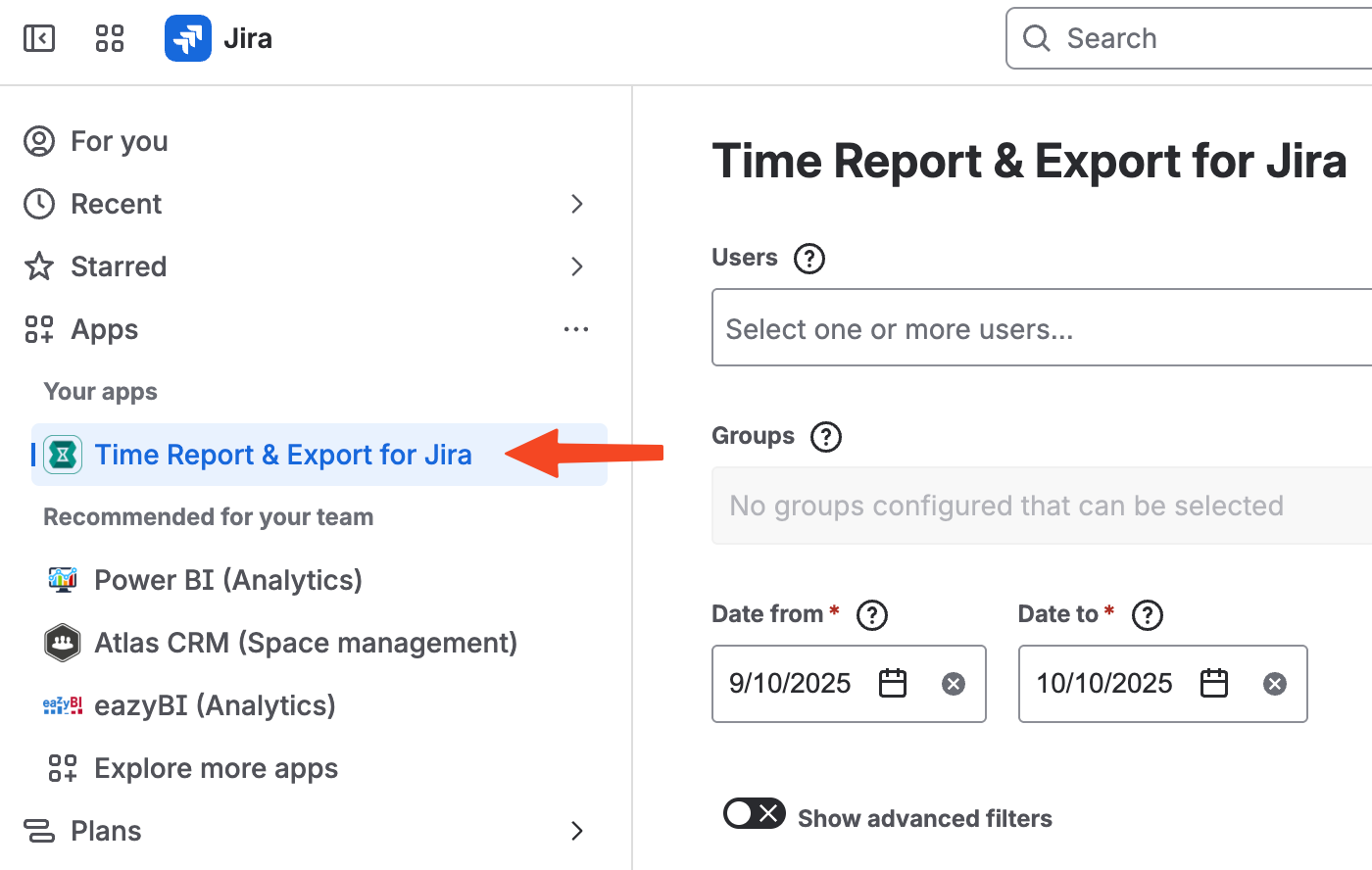Image resolution: width=1372 pixels, height=870 pixels.
Task: Click the help icon next to Groups
Action: (x=825, y=437)
